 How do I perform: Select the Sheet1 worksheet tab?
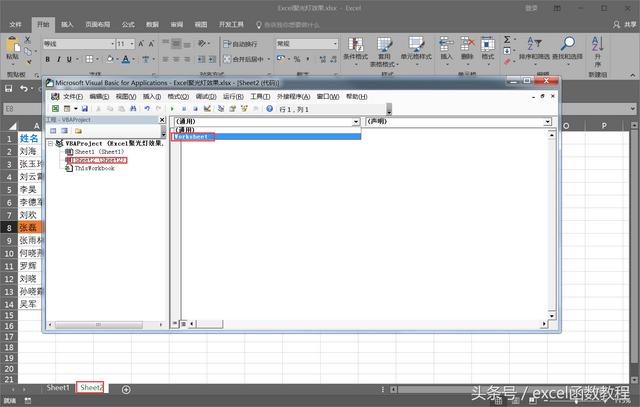click(x=58, y=387)
